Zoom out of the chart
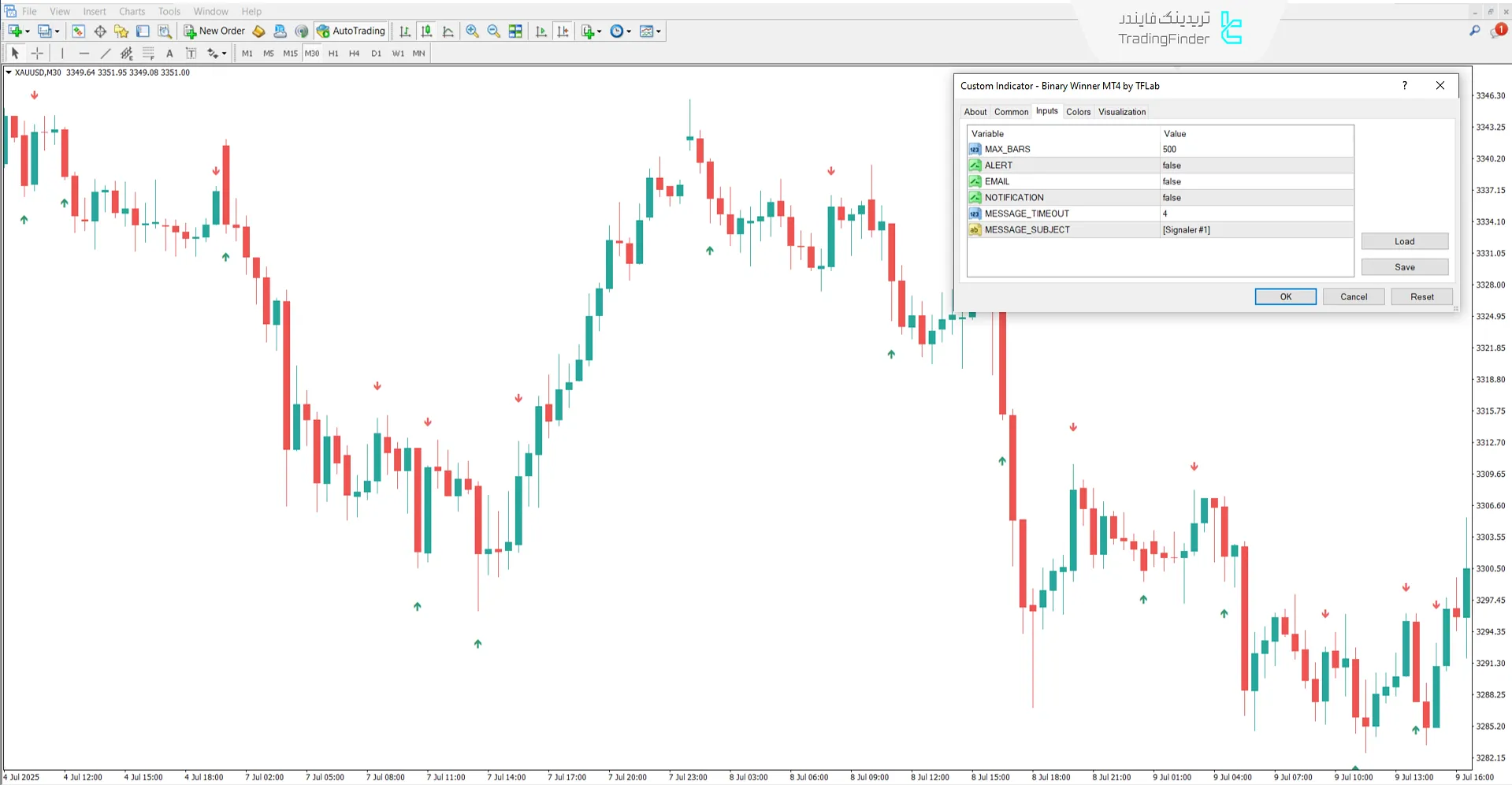This screenshot has height=785, width=1512. 494,32
